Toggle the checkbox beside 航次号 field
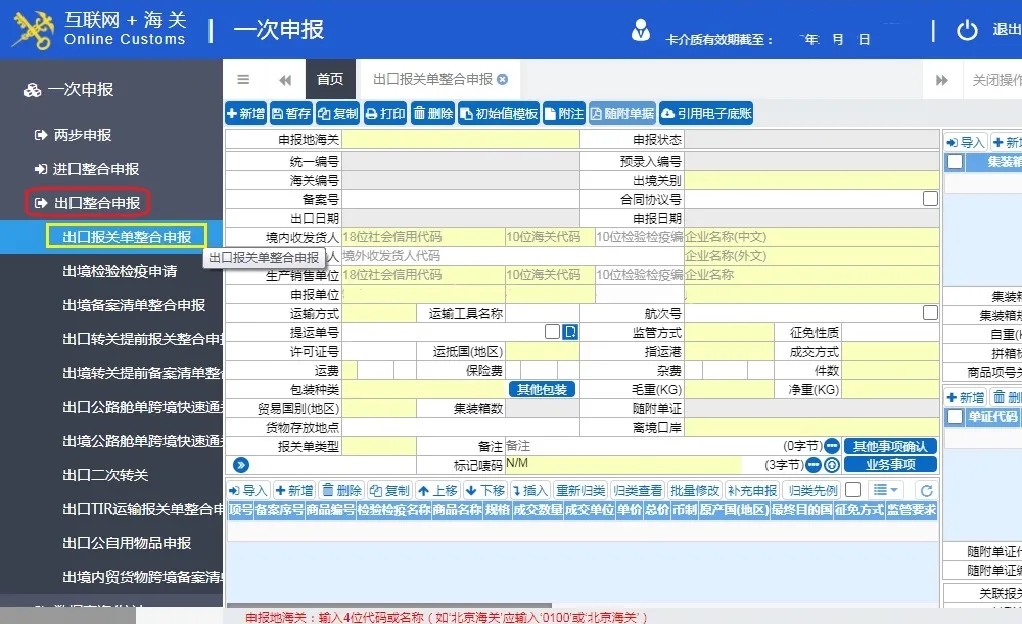The width and height of the screenshot is (1022, 624). (x=930, y=313)
